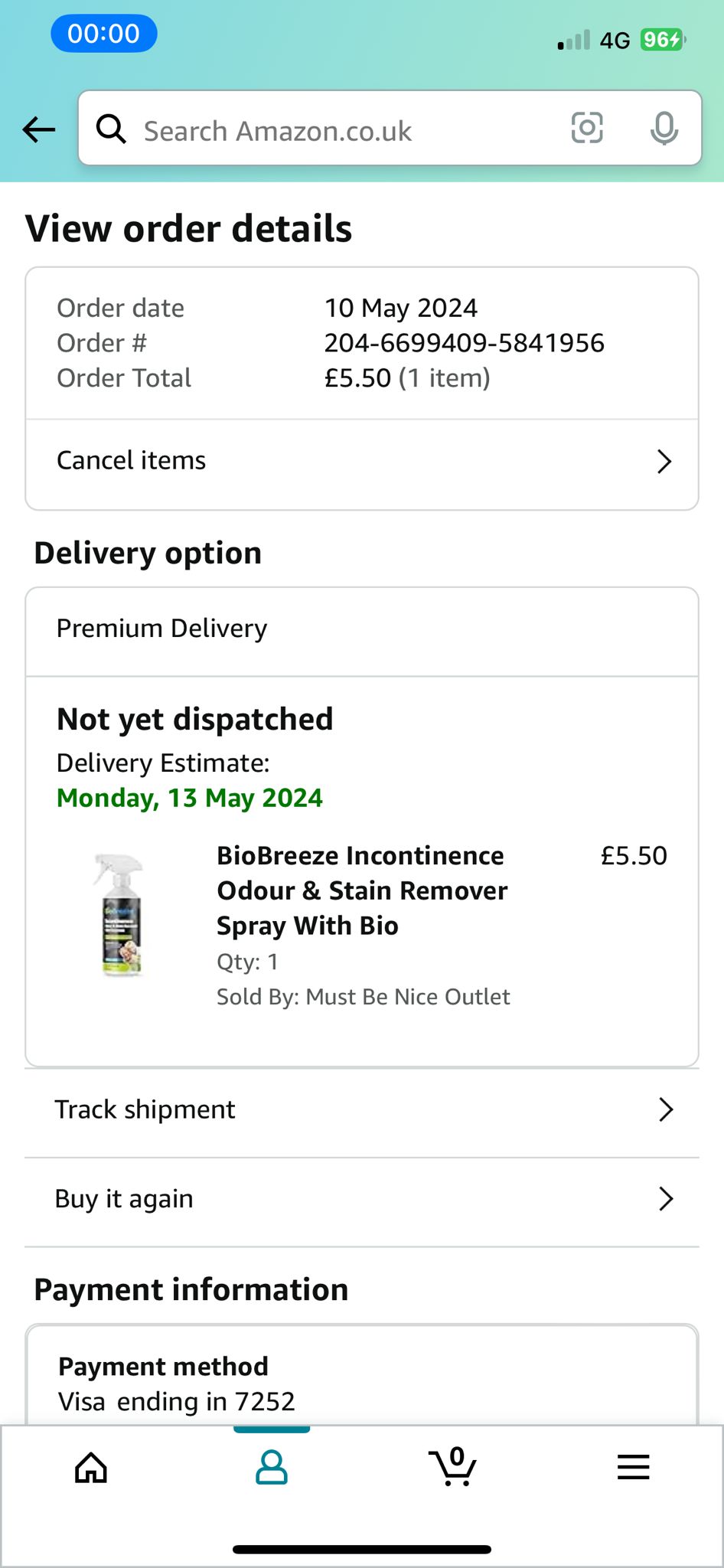Tap the 00:00 recording timer pill
Image resolution: width=724 pixels, height=1568 pixels.
104,34
